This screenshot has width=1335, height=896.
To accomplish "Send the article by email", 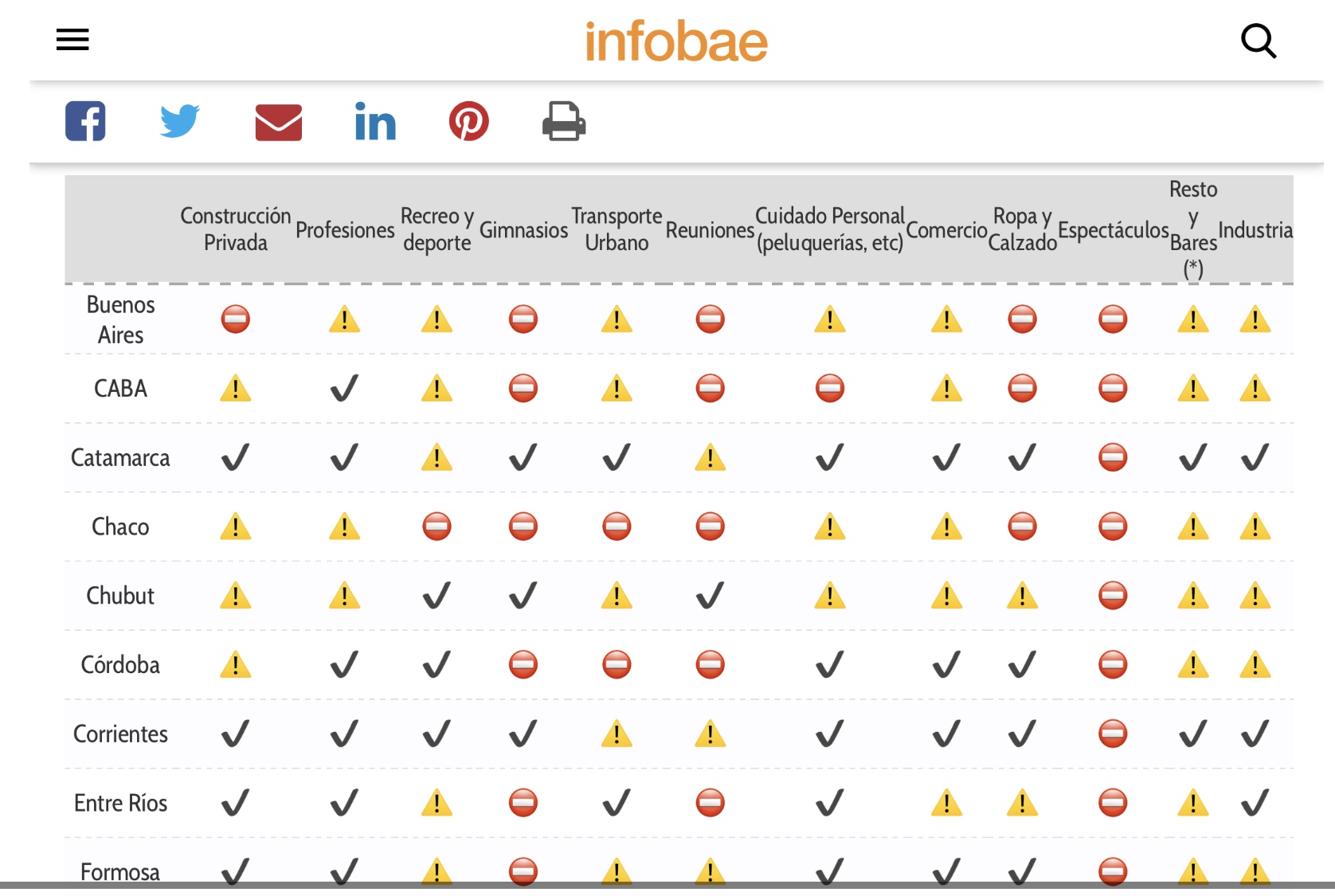I will (x=279, y=122).
